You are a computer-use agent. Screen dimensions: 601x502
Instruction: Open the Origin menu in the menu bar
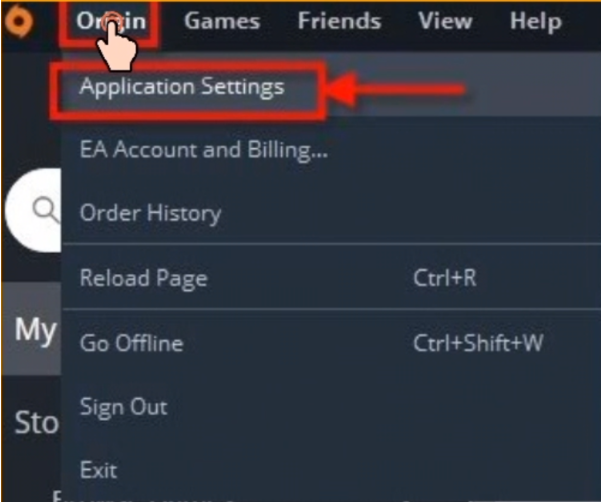111,21
